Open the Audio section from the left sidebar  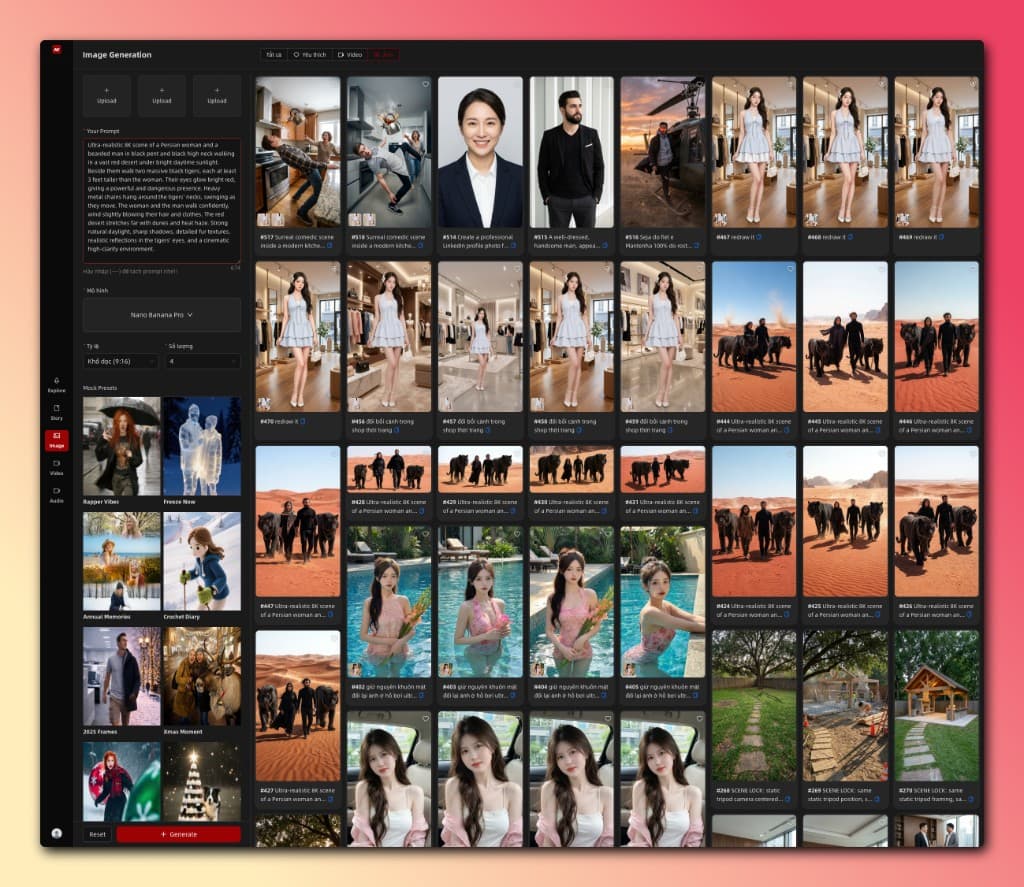click(x=57, y=490)
